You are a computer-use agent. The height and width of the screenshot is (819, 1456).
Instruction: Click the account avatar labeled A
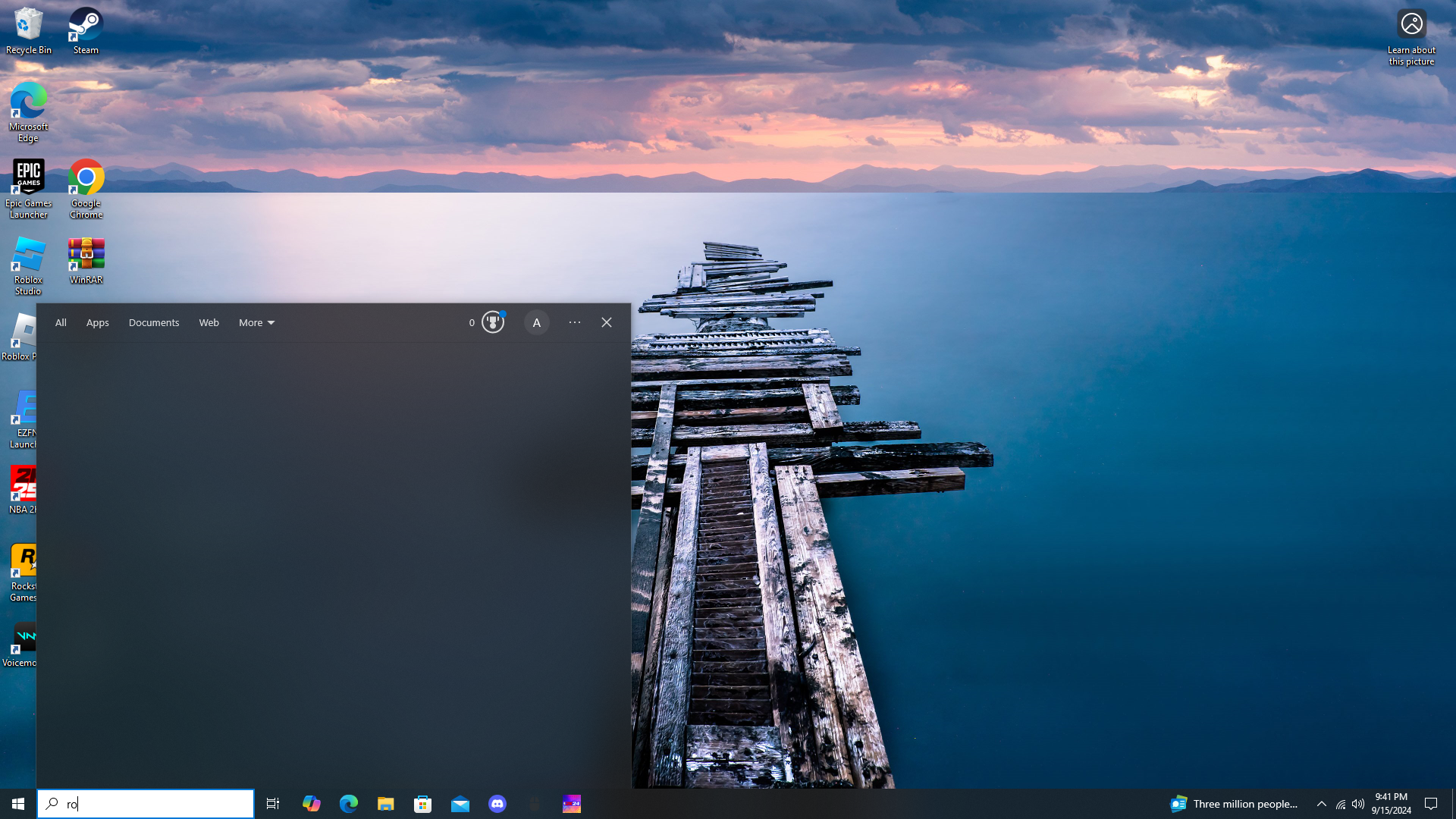(x=536, y=322)
